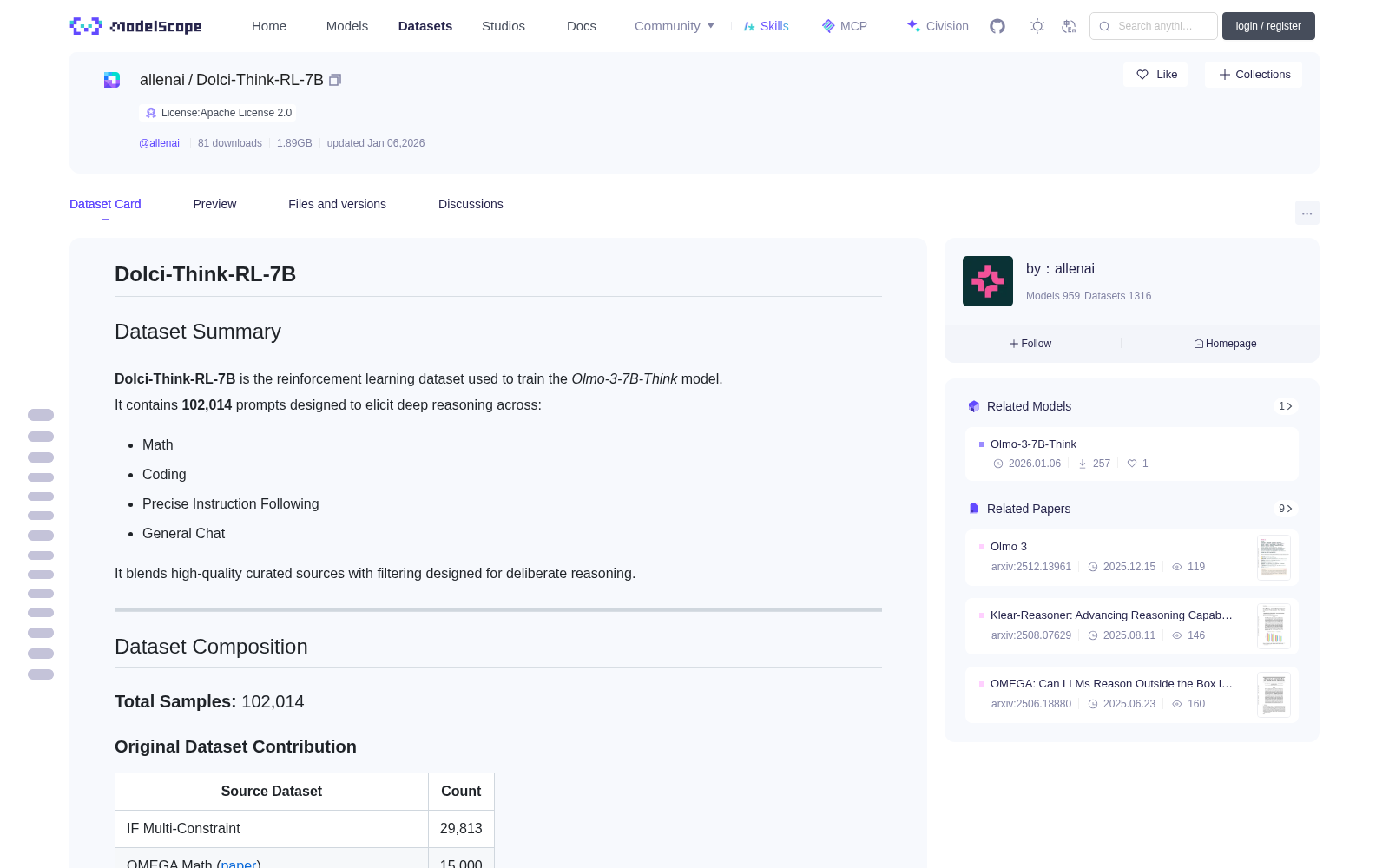The height and width of the screenshot is (868, 1389).
Task: Open allenai Homepage link
Action: point(1225,344)
